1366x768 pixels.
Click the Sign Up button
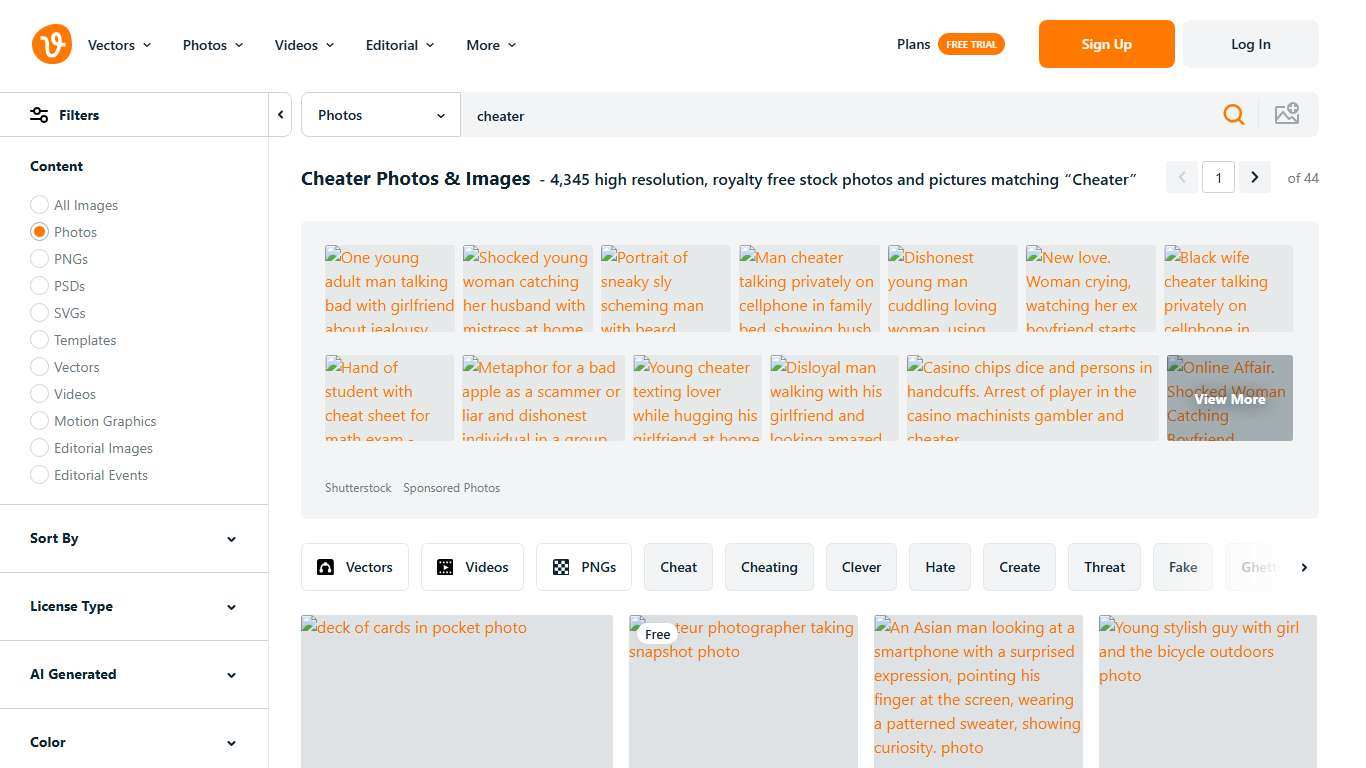coord(1106,44)
